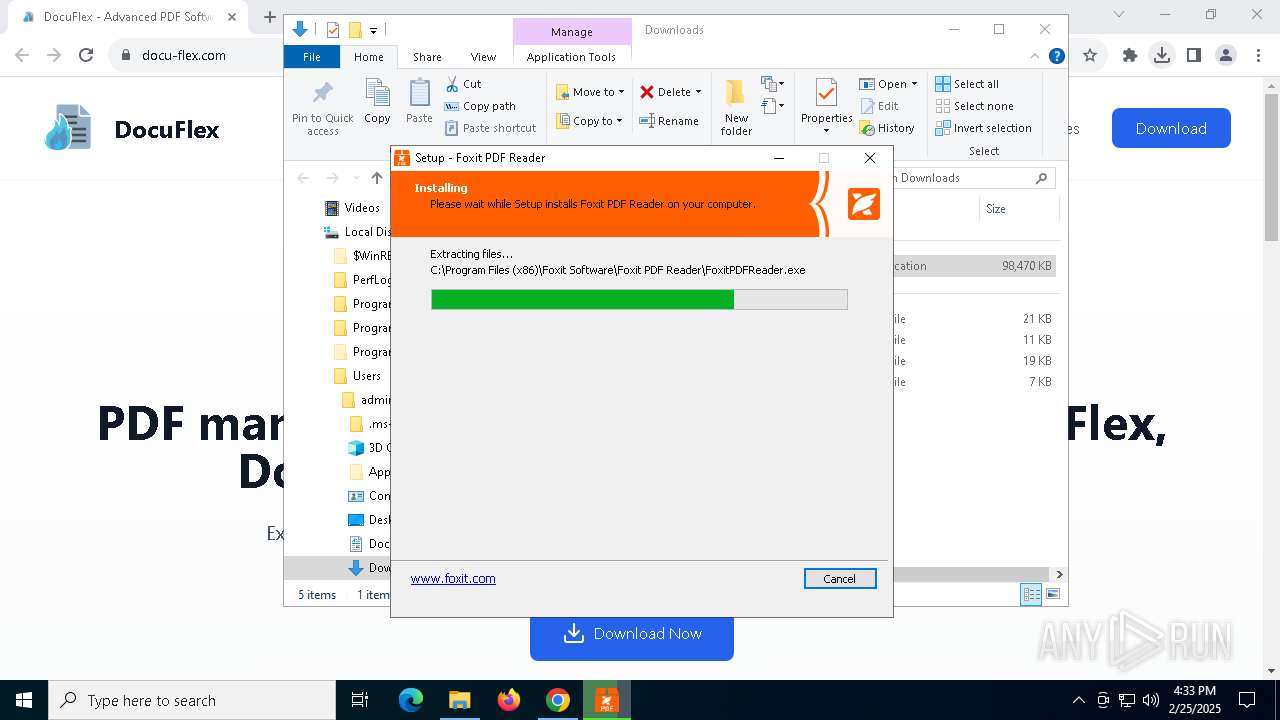
Task: Select the Users folder in the tree
Action: pos(357,376)
